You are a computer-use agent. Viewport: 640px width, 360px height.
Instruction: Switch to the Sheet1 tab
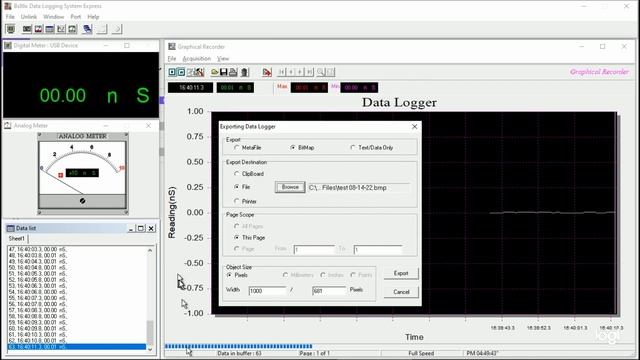point(17,238)
